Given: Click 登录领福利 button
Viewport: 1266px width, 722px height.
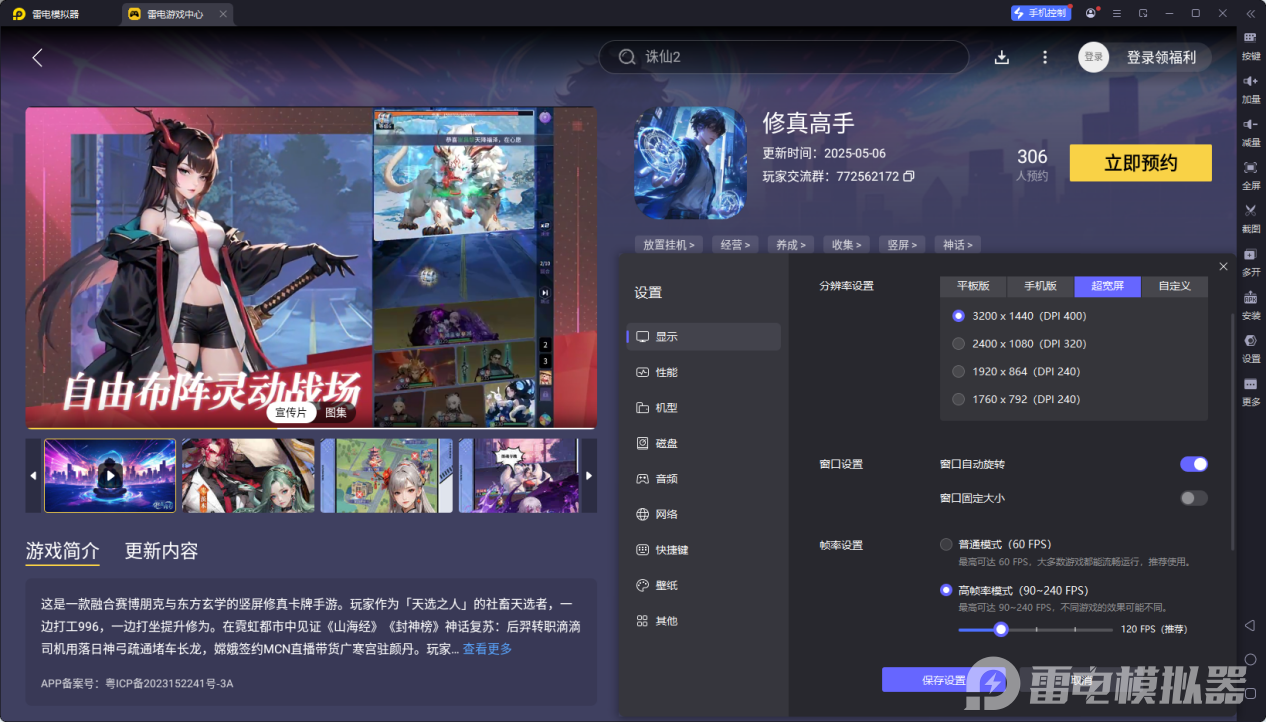Looking at the screenshot, I should click(x=1160, y=57).
